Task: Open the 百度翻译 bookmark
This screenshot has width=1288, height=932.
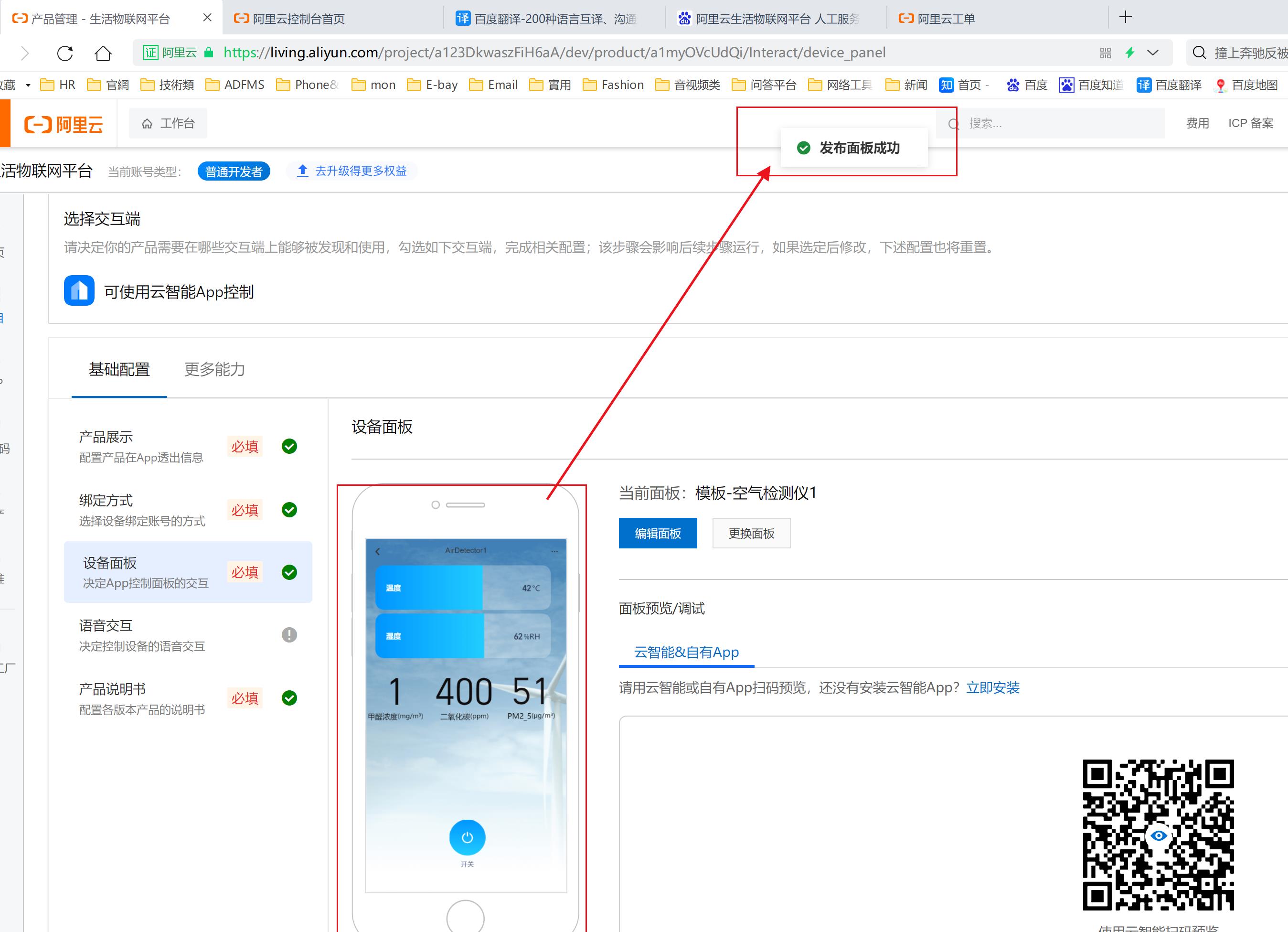Action: coord(1169,85)
